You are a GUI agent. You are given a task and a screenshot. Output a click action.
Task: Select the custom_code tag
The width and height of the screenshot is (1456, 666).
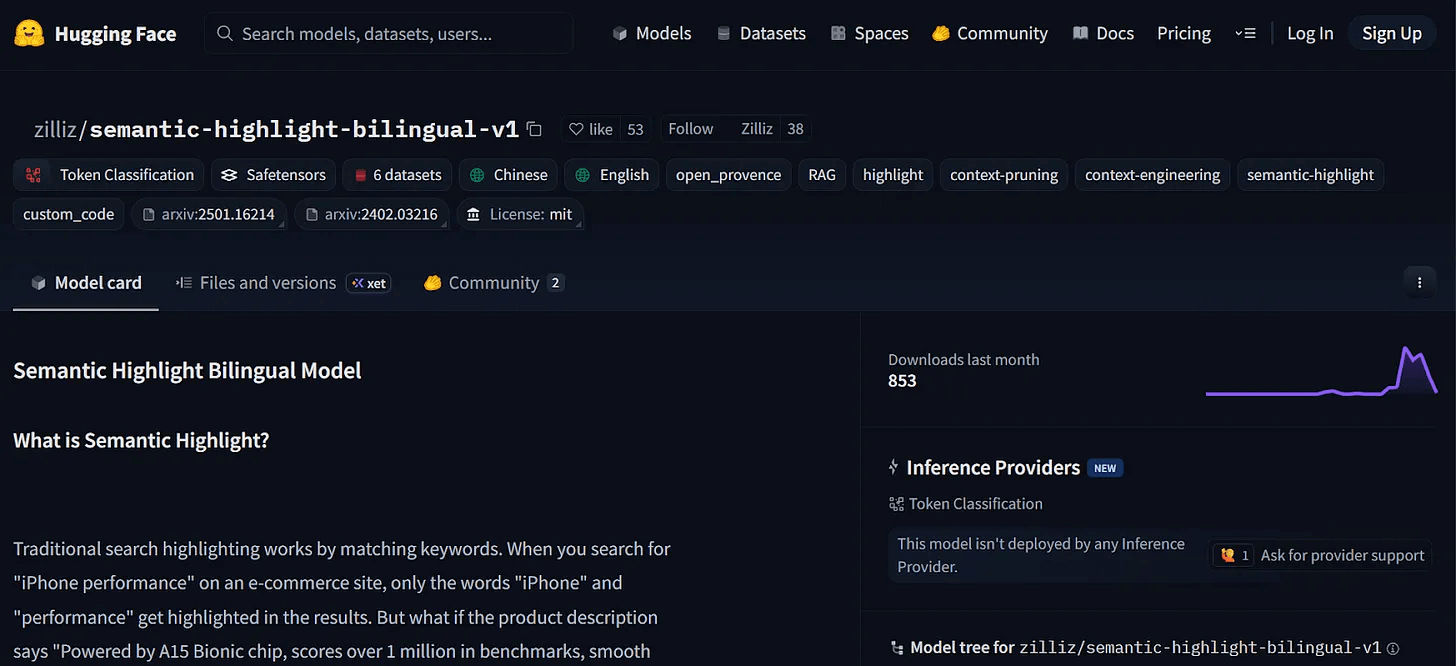tap(69, 214)
